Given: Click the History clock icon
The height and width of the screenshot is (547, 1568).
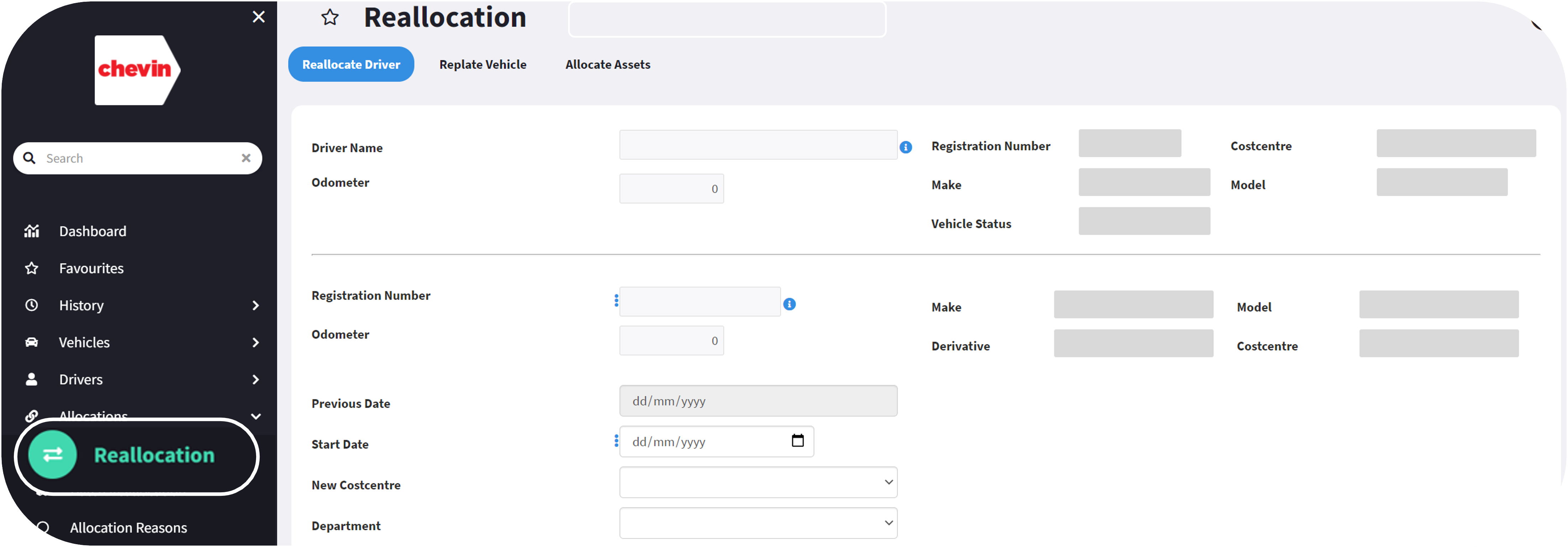Looking at the screenshot, I should pos(32,305).
